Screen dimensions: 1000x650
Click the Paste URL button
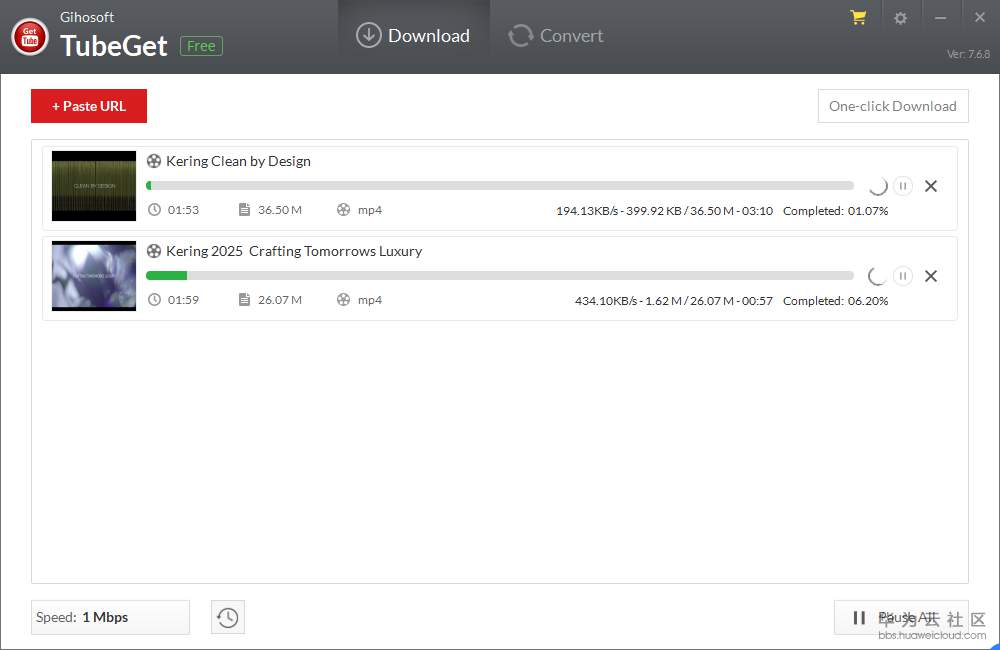88,106
